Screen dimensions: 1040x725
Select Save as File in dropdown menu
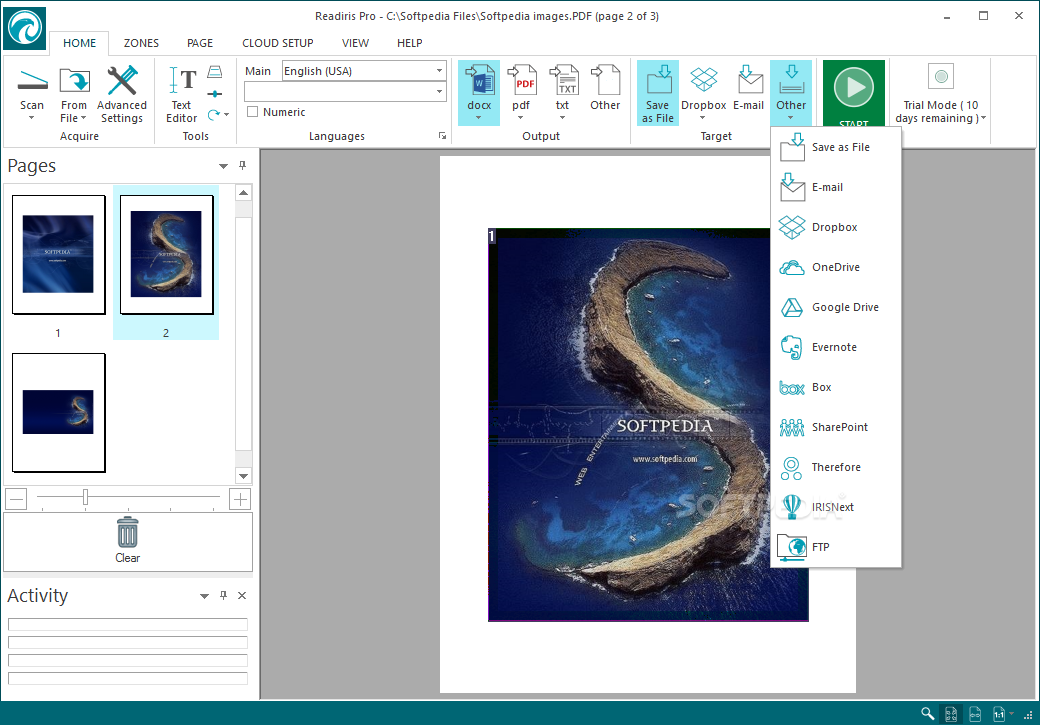tap(836, 147)
